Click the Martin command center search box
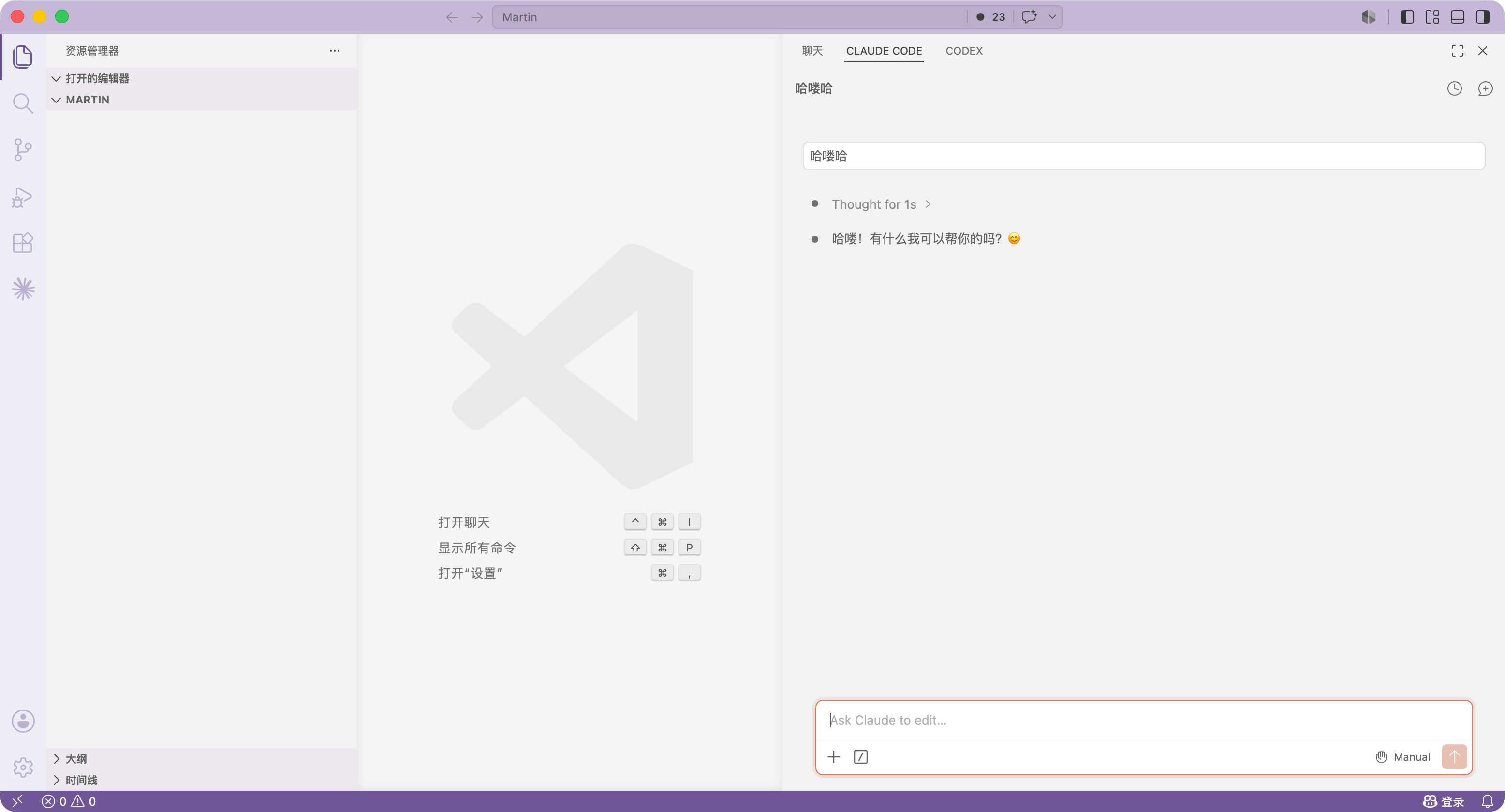 pyautogui.click(x=729, y=17)
